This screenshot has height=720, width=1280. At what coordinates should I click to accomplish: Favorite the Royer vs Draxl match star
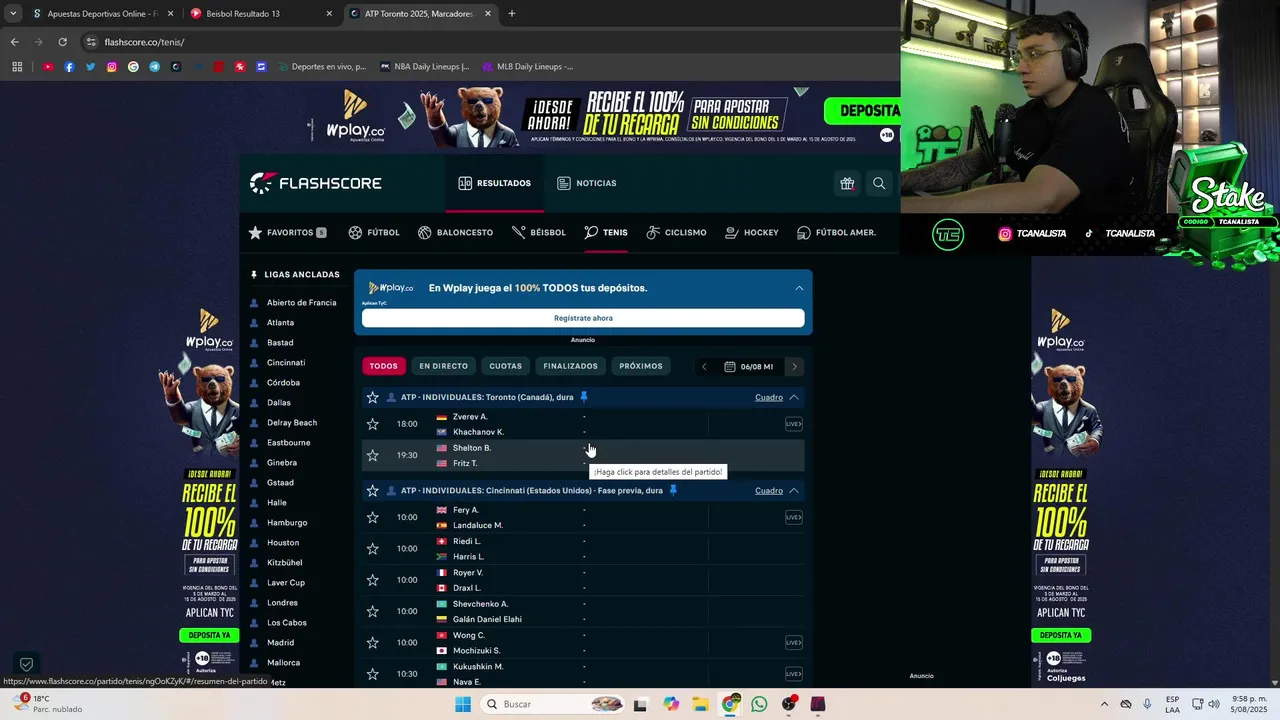click(x=373, y=580)
